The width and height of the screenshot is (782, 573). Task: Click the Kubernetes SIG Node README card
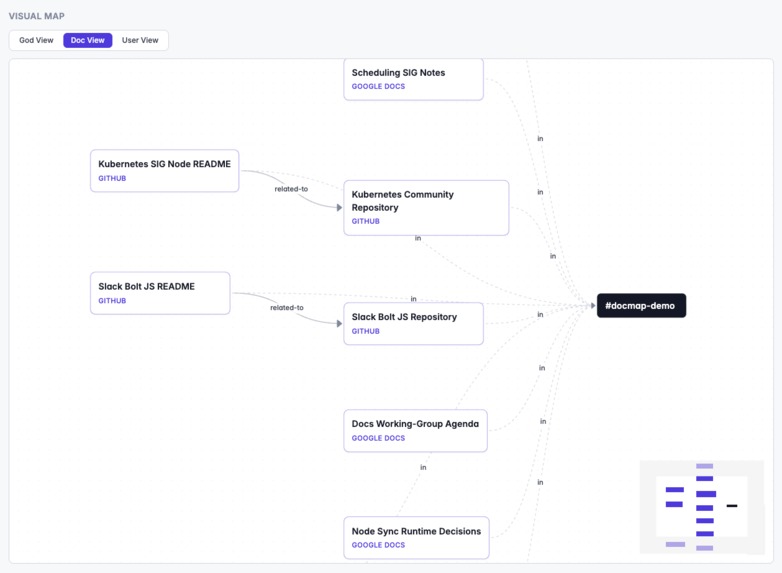tap(165, 171)
